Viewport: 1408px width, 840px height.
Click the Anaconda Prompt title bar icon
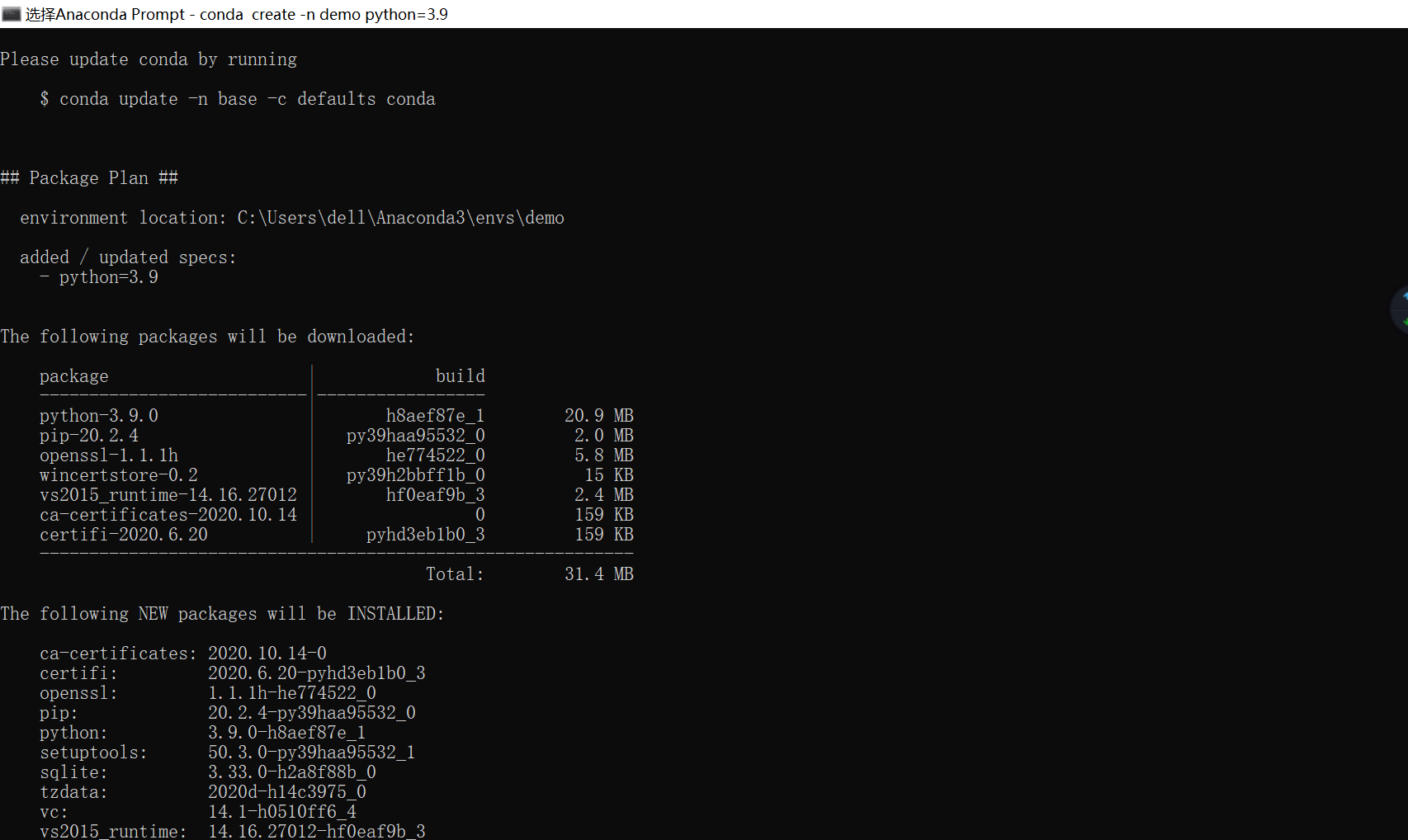(x=11, y=14)
